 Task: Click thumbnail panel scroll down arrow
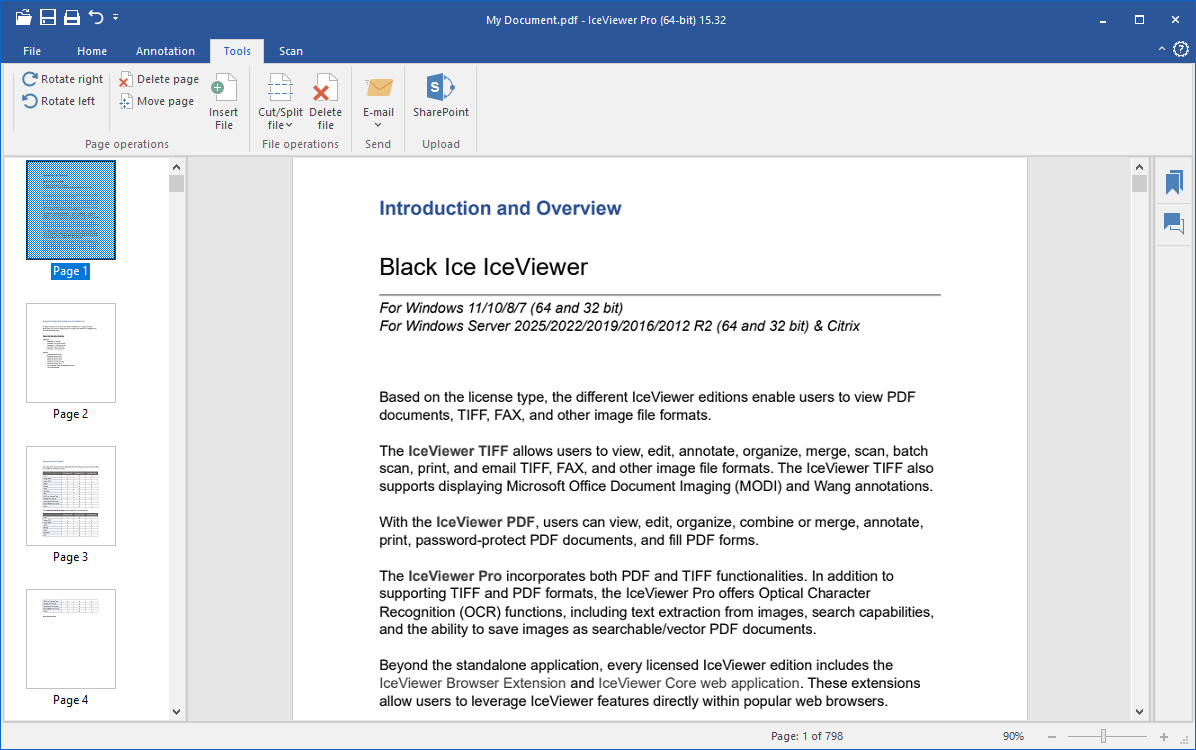coord(176,712)
